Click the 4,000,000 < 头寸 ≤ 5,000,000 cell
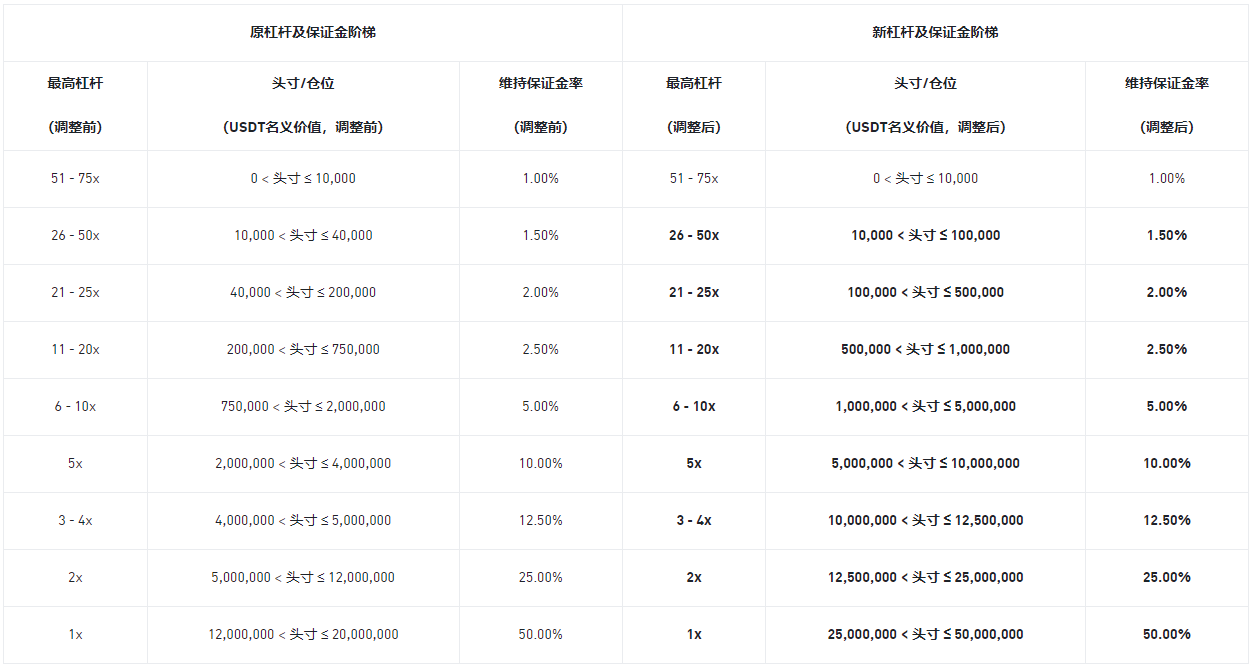1254x668 pixels. [303, 520]
